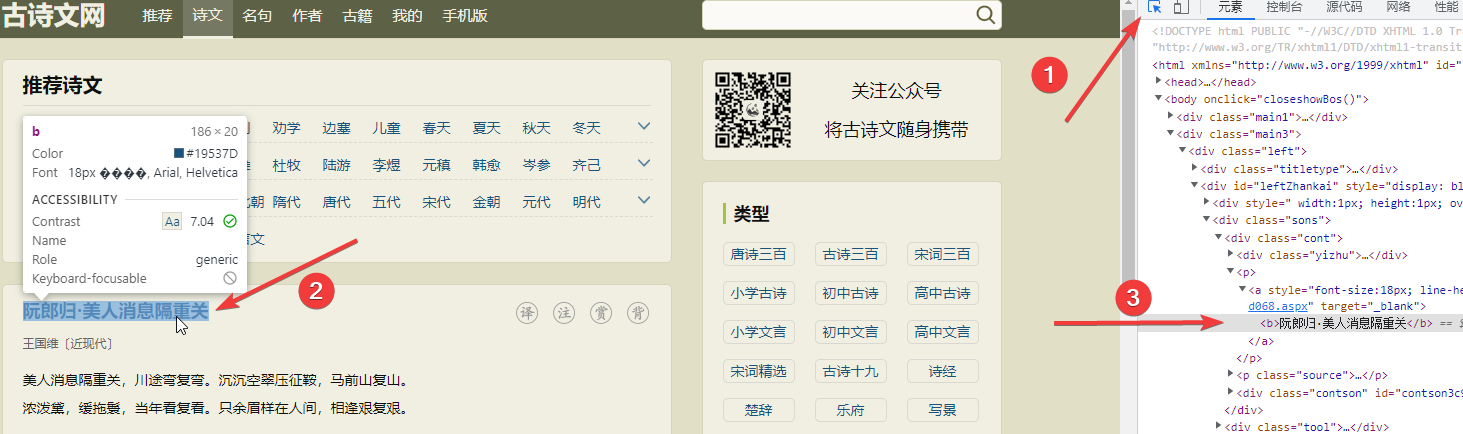Open the 宋词三百 category button

943,254
